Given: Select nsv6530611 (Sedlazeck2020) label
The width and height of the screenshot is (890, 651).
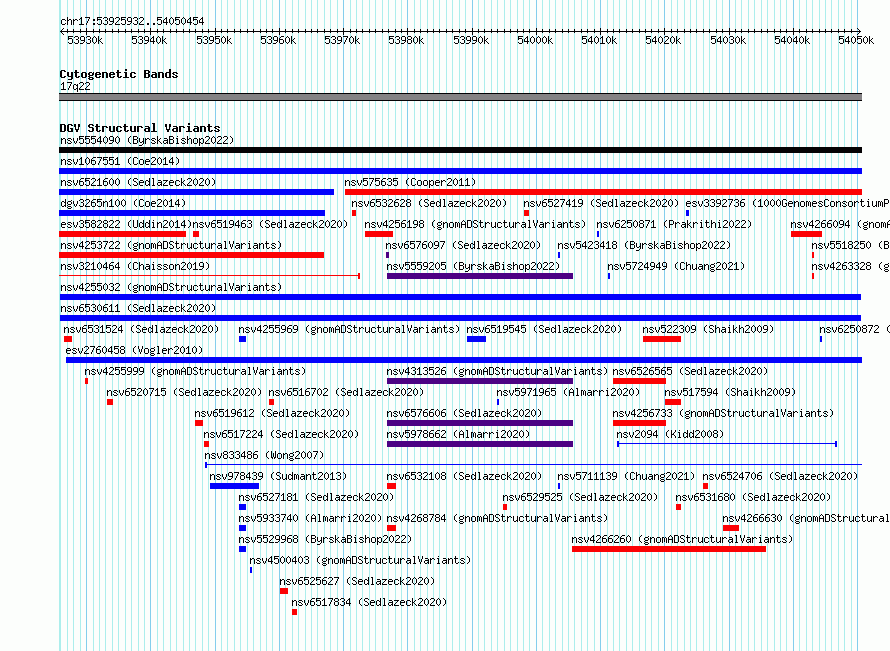Looking at the screenshot, I should pos(138,308).
